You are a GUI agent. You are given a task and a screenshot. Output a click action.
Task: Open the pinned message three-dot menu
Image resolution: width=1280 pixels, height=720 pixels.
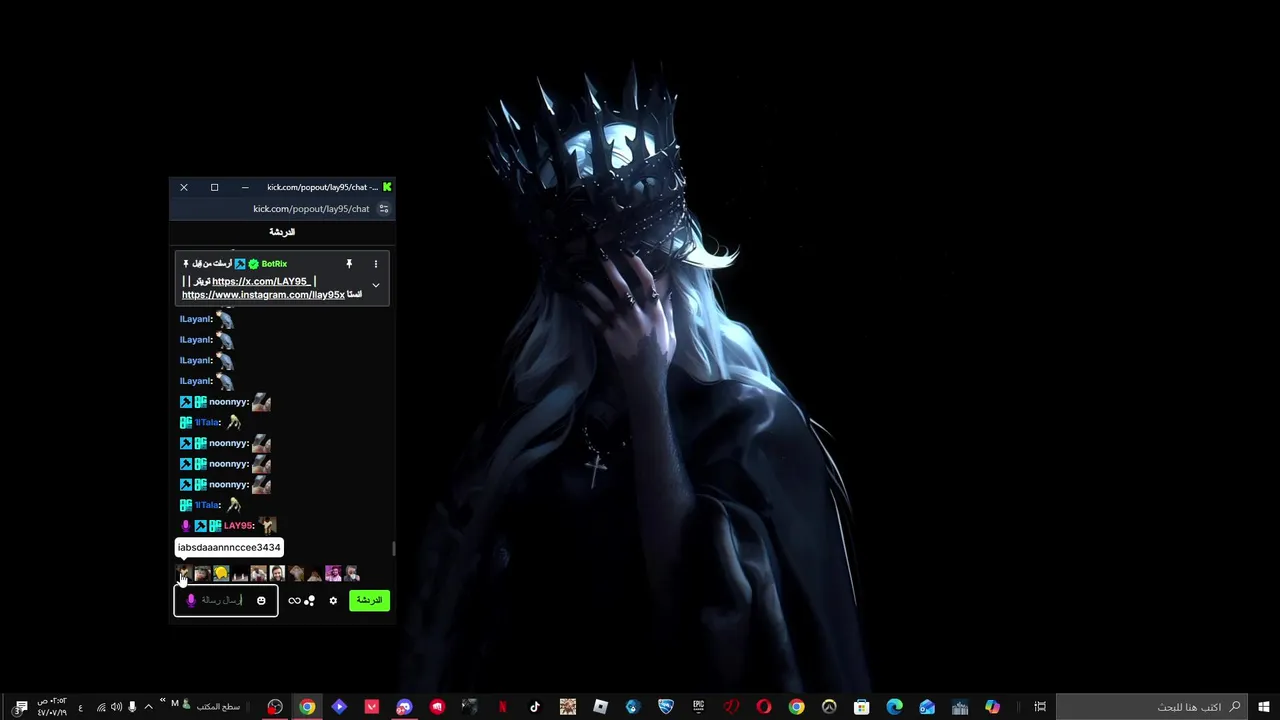(x=376, y=264)
